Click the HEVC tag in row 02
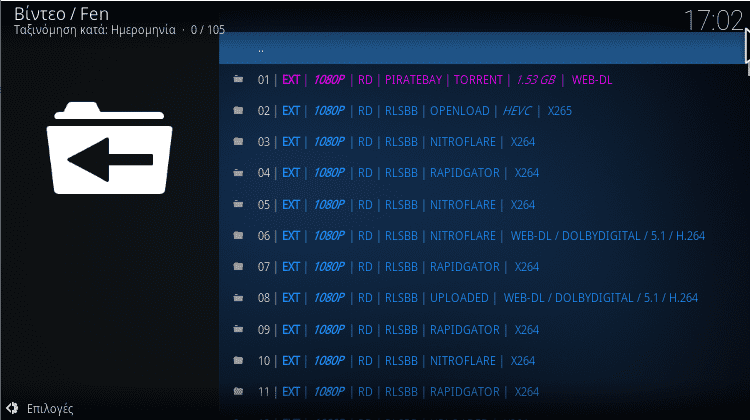This screenshot has height=420, width=750. coord(517,111)
